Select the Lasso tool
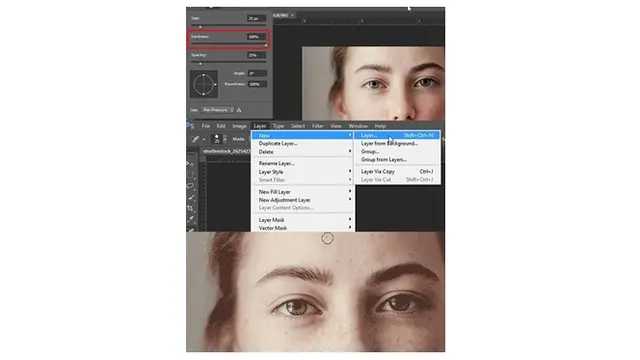640x360 pixels. click(191, 186)
